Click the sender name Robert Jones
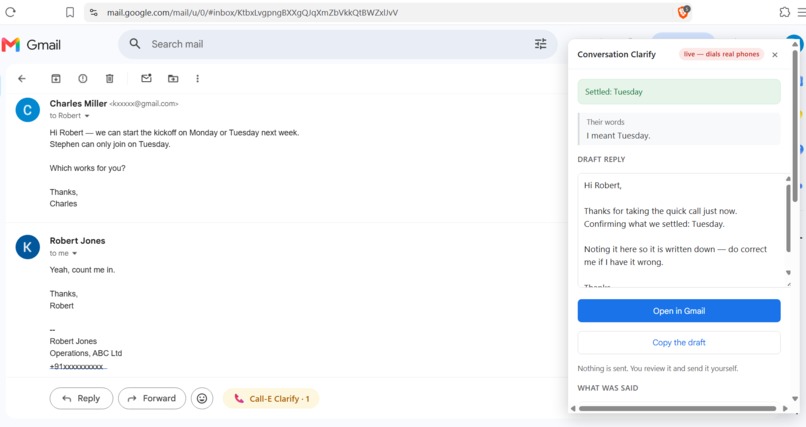This screenshot has width=806, height=427. coord(77,240)
